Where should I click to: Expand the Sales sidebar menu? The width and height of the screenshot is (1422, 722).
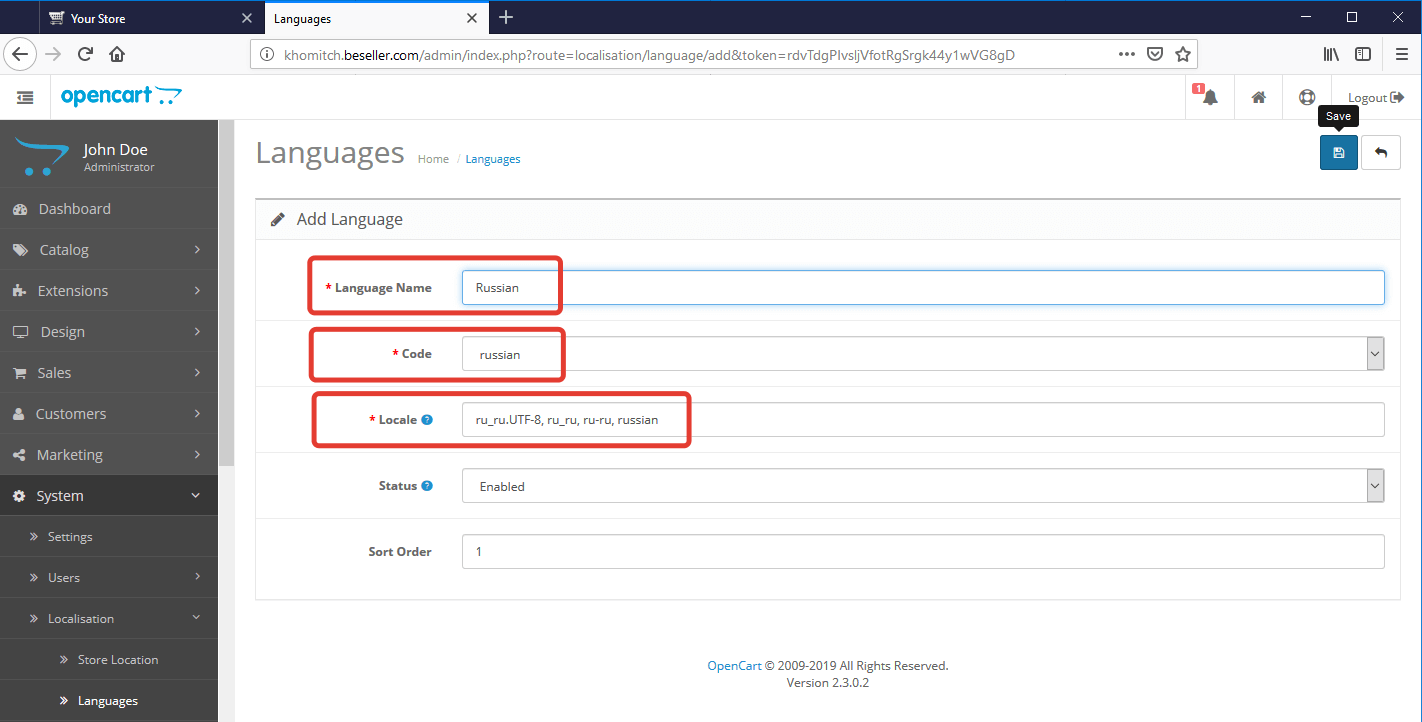click(109, 373)
